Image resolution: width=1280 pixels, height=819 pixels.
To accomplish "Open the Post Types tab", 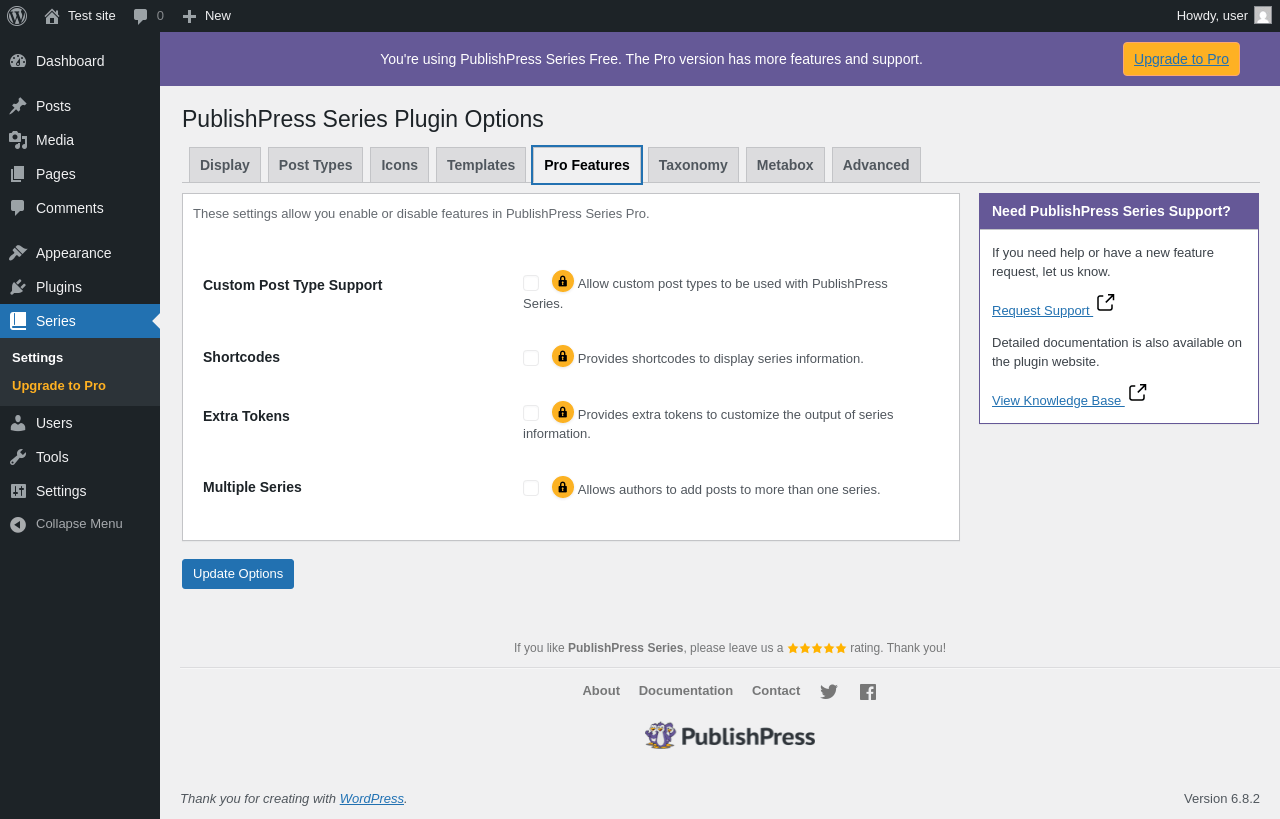I will (316, 165).
